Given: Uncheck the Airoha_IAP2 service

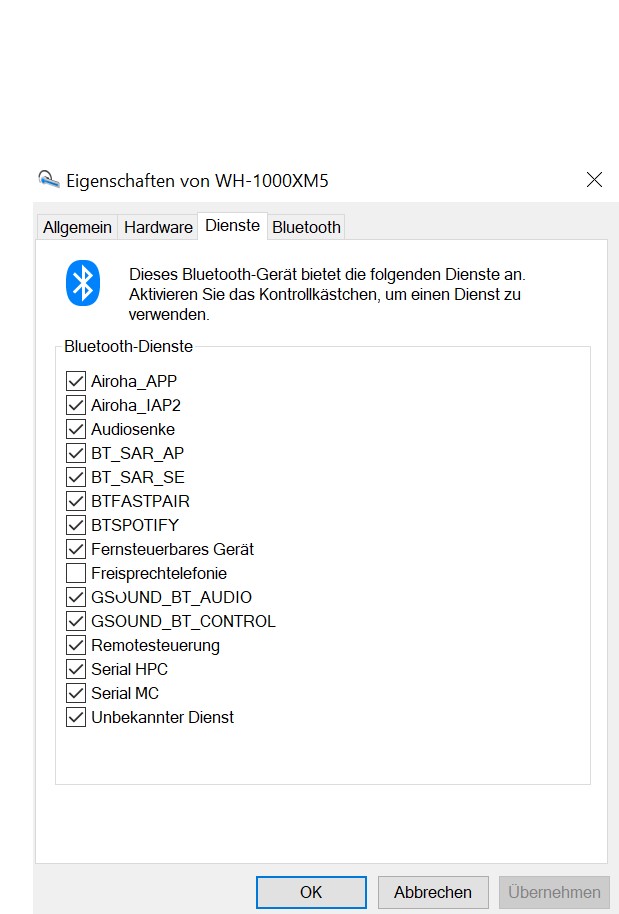Looking at the screenshot, I should [x=76, y=405].
